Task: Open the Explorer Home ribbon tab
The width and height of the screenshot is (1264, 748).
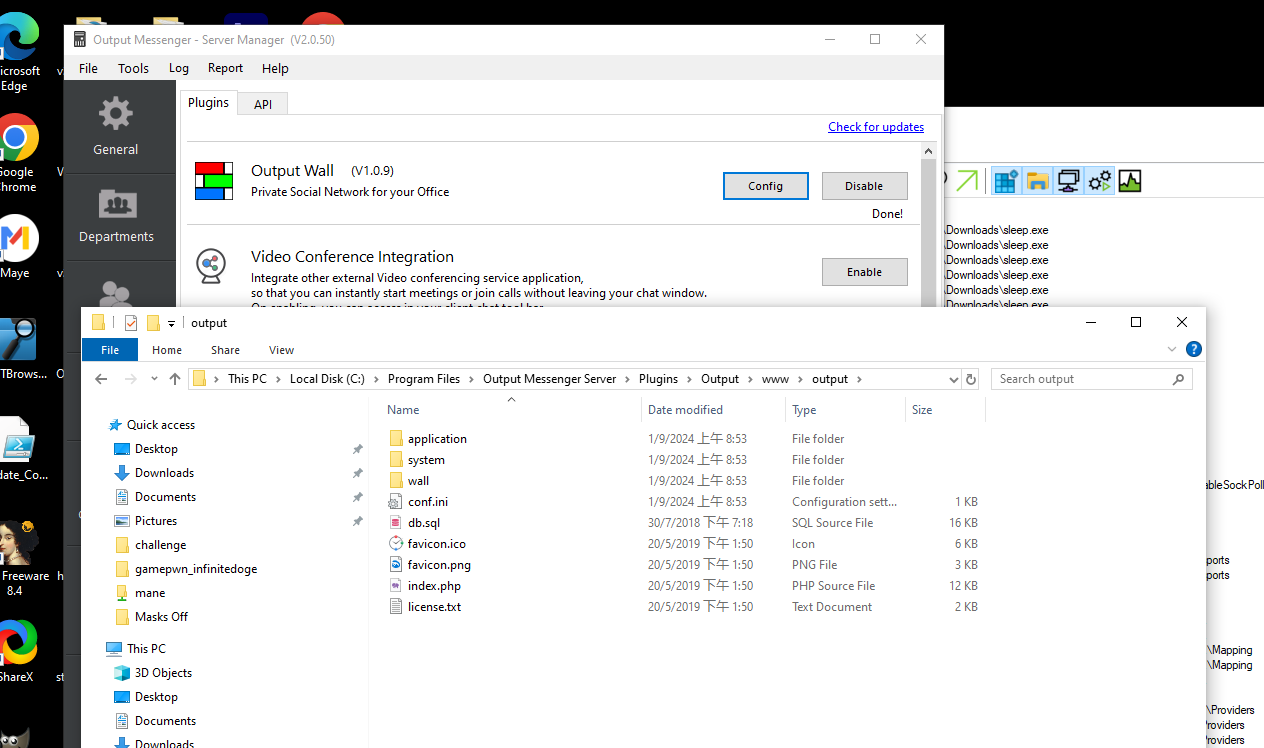Action: [x=167, y=350]
